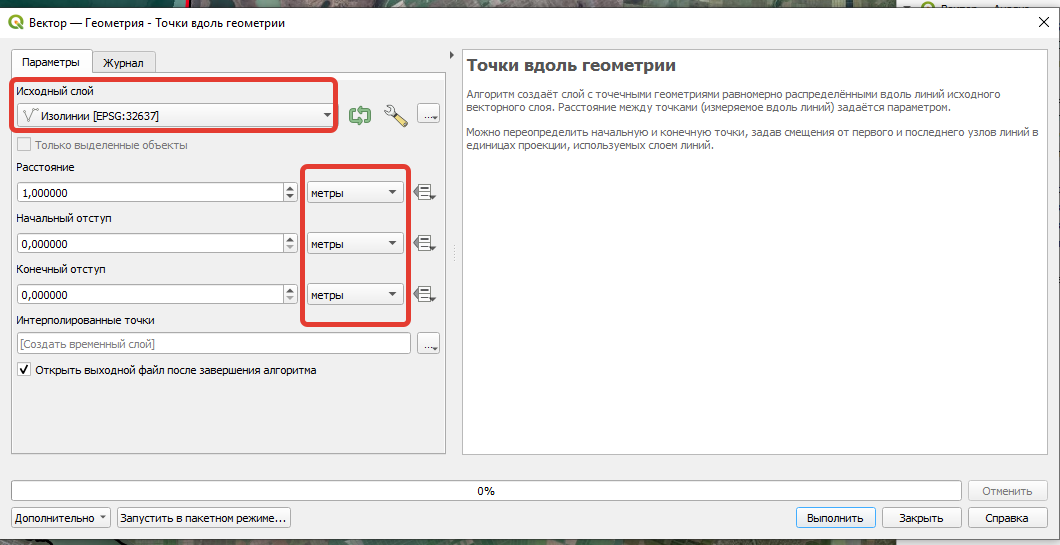This screenshot has height=545, width=1060.
Task: Click the green iterate-over-layer icon
Action: (x=360, y=116)
